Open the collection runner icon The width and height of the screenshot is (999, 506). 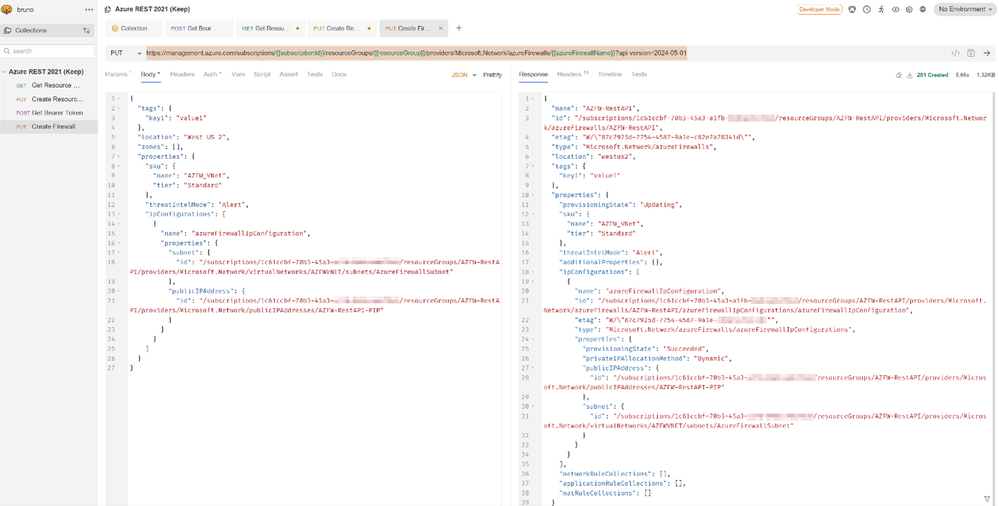click(x=881, y=10)
